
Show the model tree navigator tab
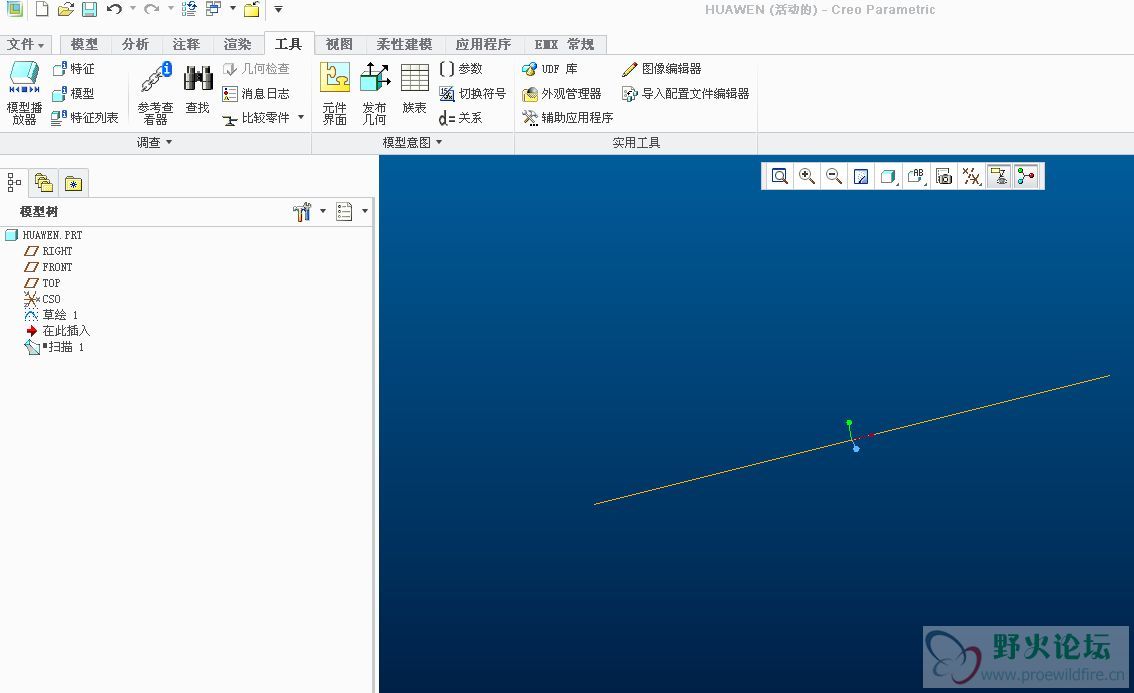14,182
